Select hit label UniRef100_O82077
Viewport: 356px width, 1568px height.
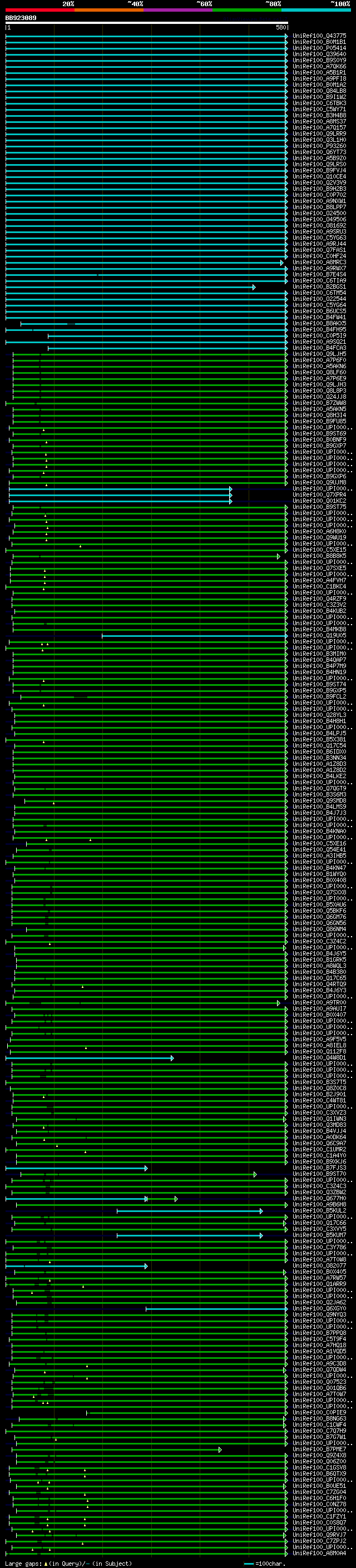tap(319, 1265)
